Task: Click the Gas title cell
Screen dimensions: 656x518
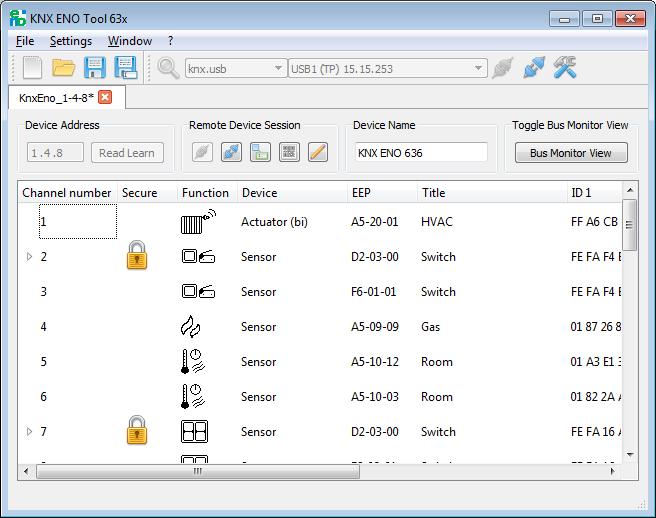Action: [430, 327]
